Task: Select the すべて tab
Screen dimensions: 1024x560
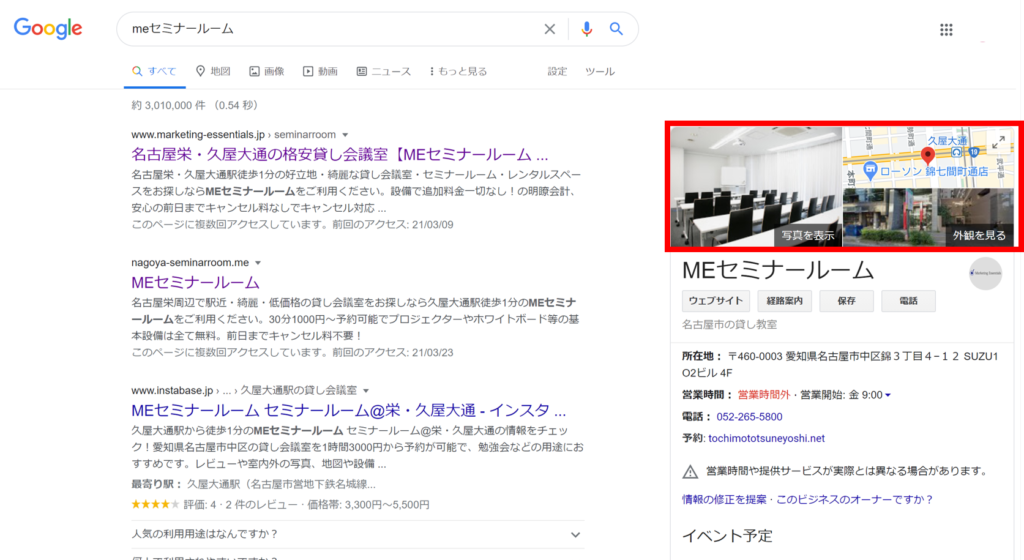Action: coord(154,71)
